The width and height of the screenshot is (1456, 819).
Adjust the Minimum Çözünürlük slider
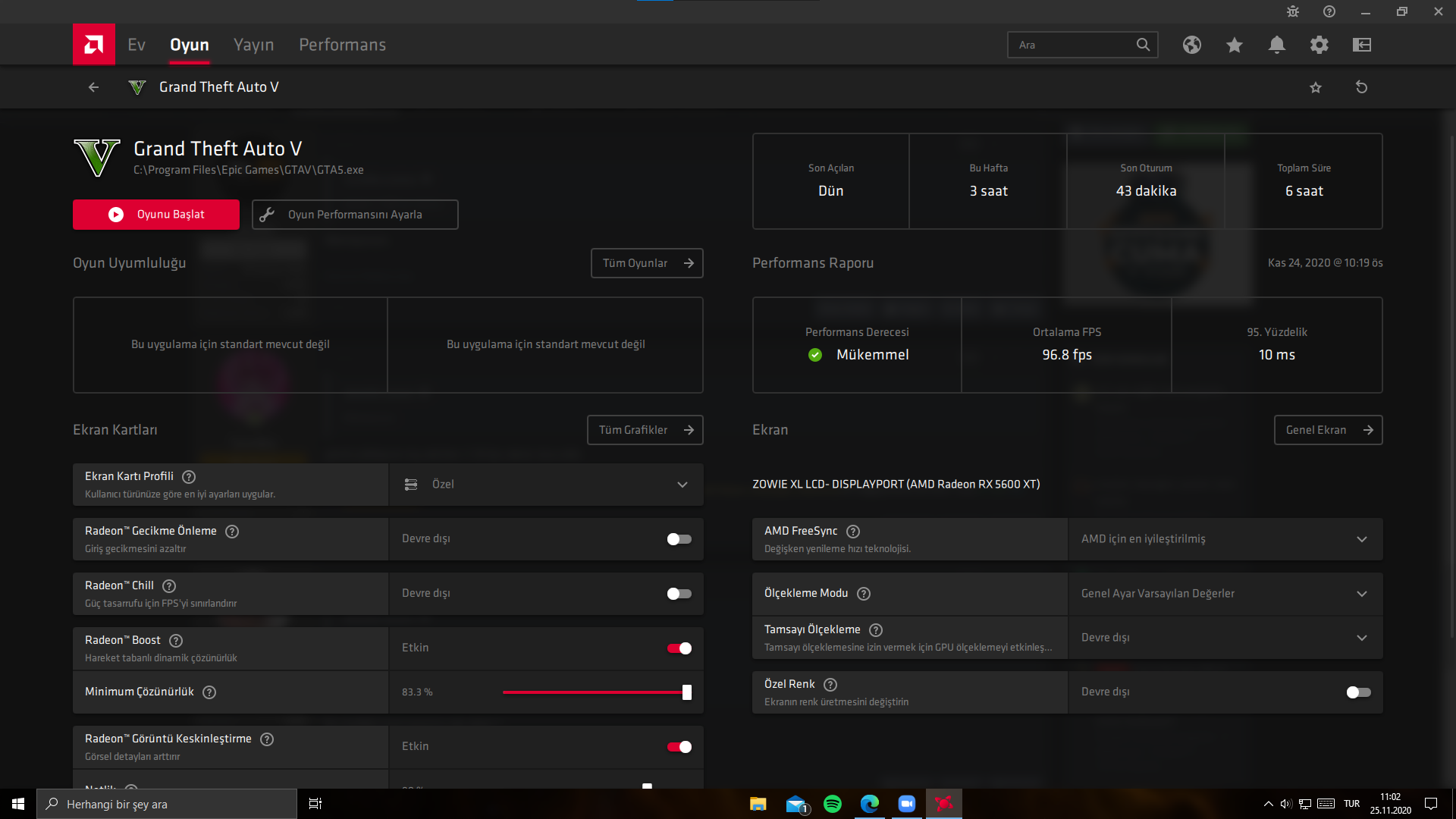pos(596,692)
